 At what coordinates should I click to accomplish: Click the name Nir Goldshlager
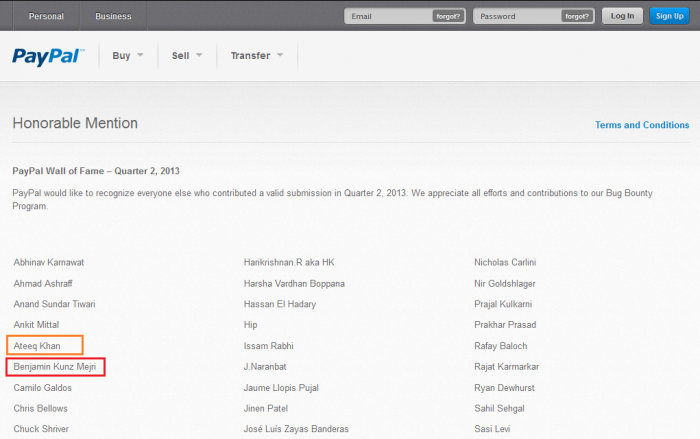click(504, 284)
